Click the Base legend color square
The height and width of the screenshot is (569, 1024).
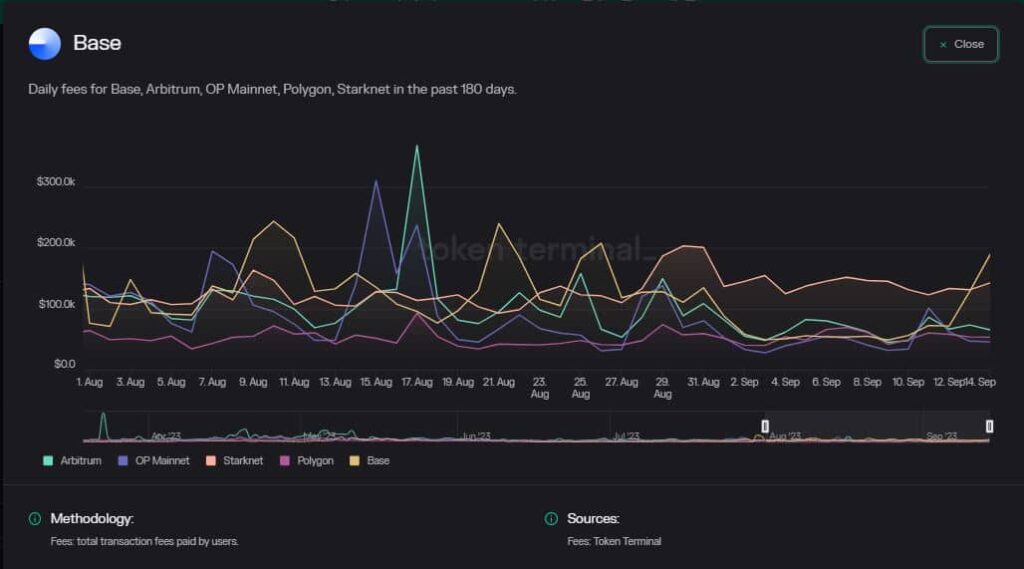(x=355, y=461)
